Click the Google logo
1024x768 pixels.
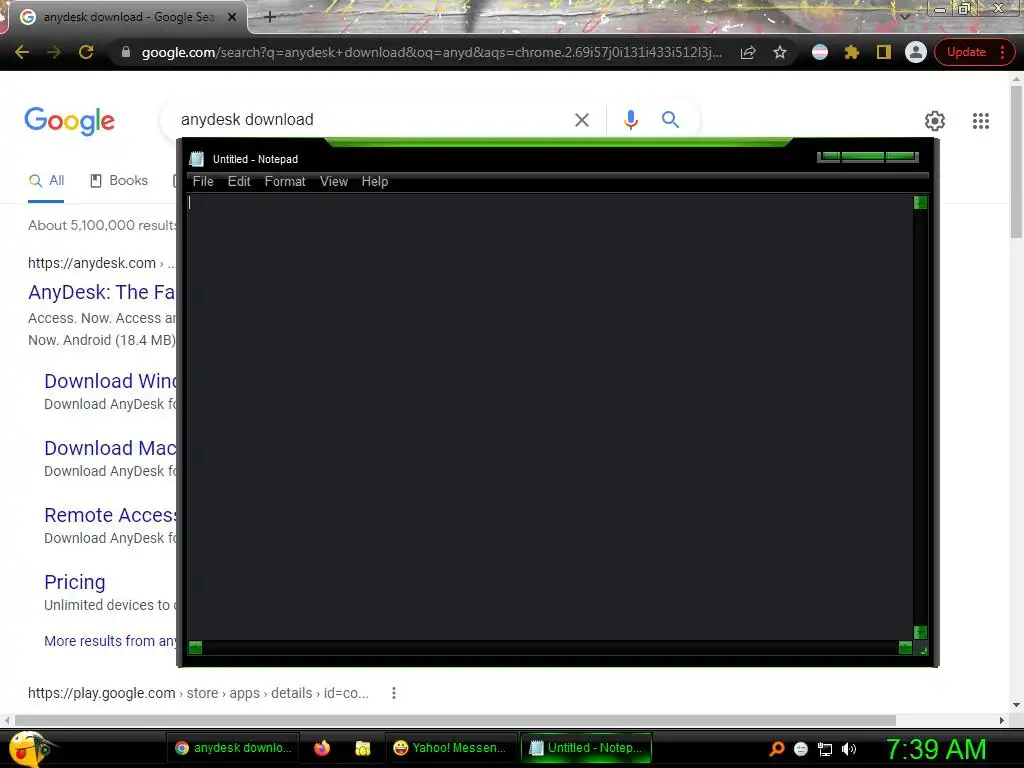69,121
